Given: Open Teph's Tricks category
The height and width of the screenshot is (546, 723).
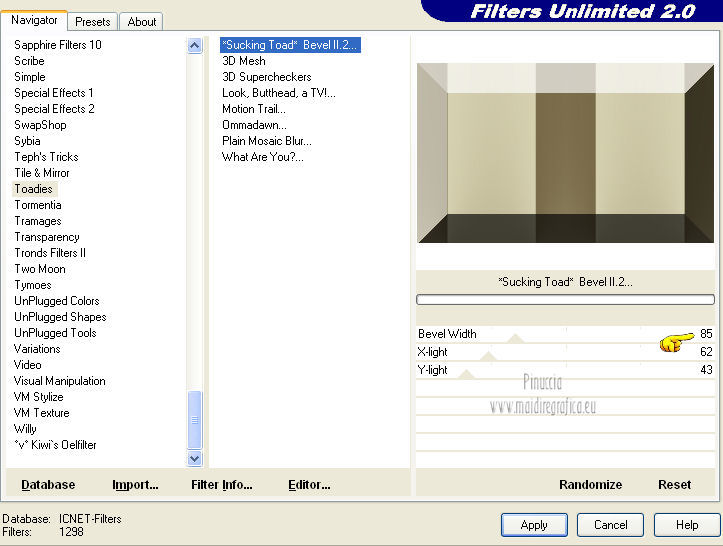Looking at the screenshot, I should point(46,157).
